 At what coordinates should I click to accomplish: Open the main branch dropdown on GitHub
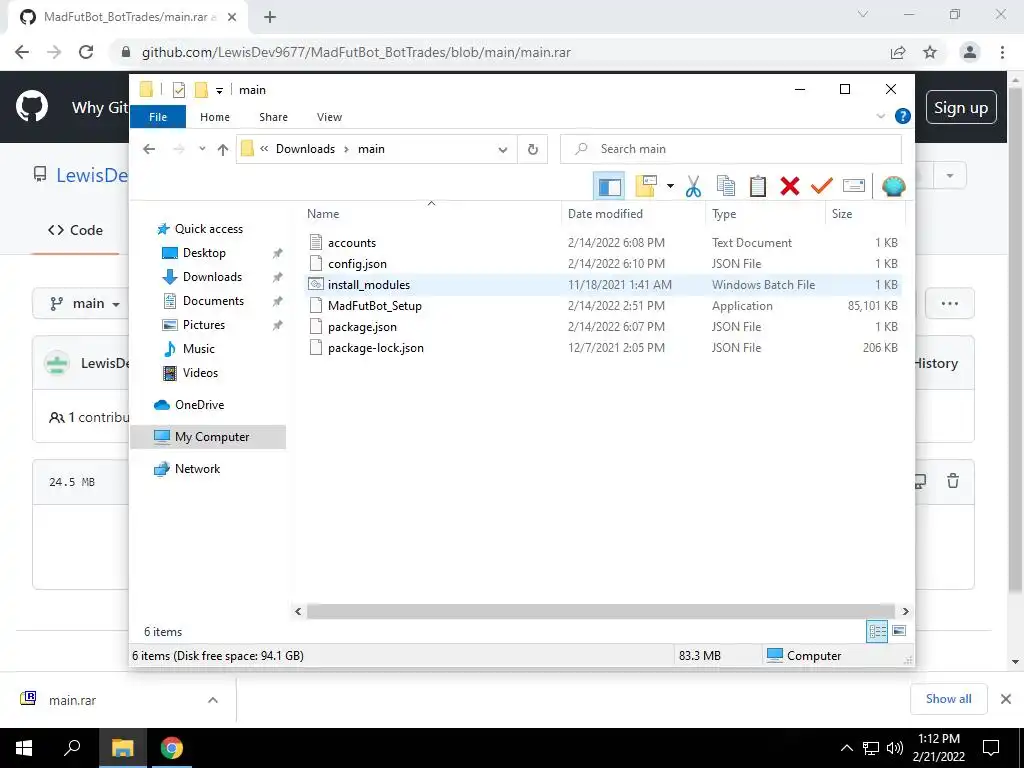pyautogui.click(x=86, y=304)
